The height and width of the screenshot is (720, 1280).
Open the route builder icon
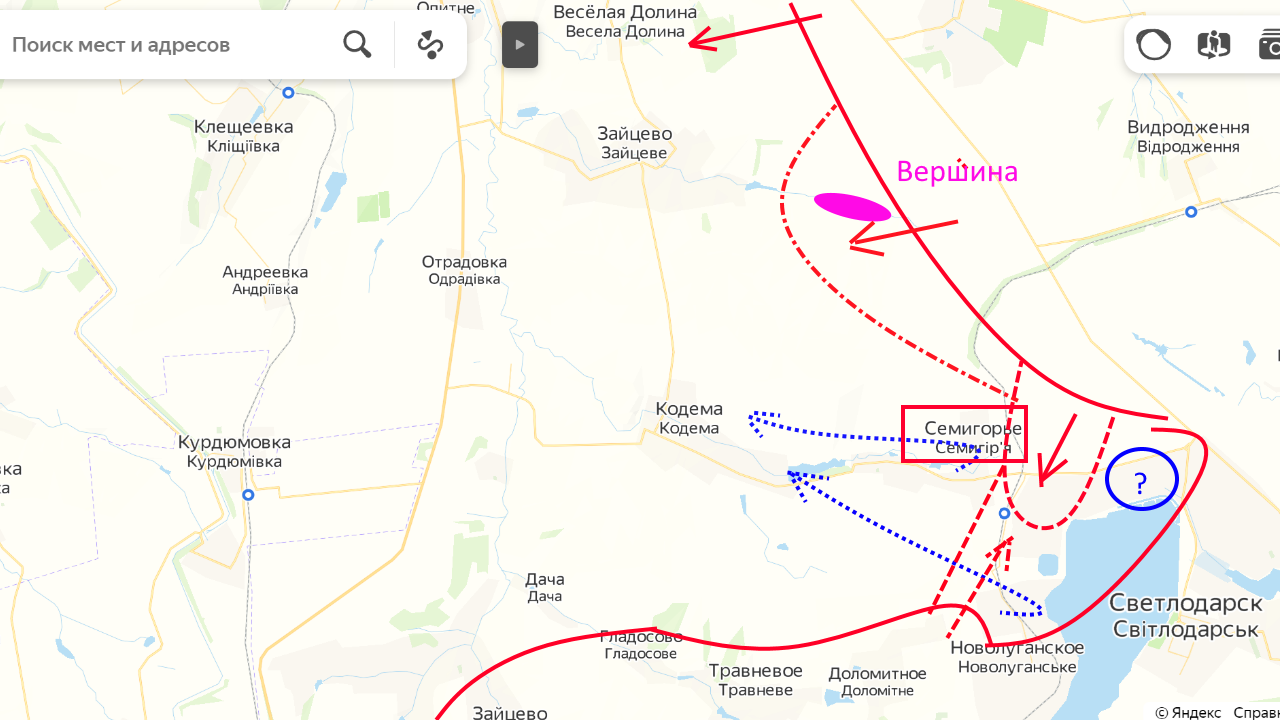[x=430, y=45]
